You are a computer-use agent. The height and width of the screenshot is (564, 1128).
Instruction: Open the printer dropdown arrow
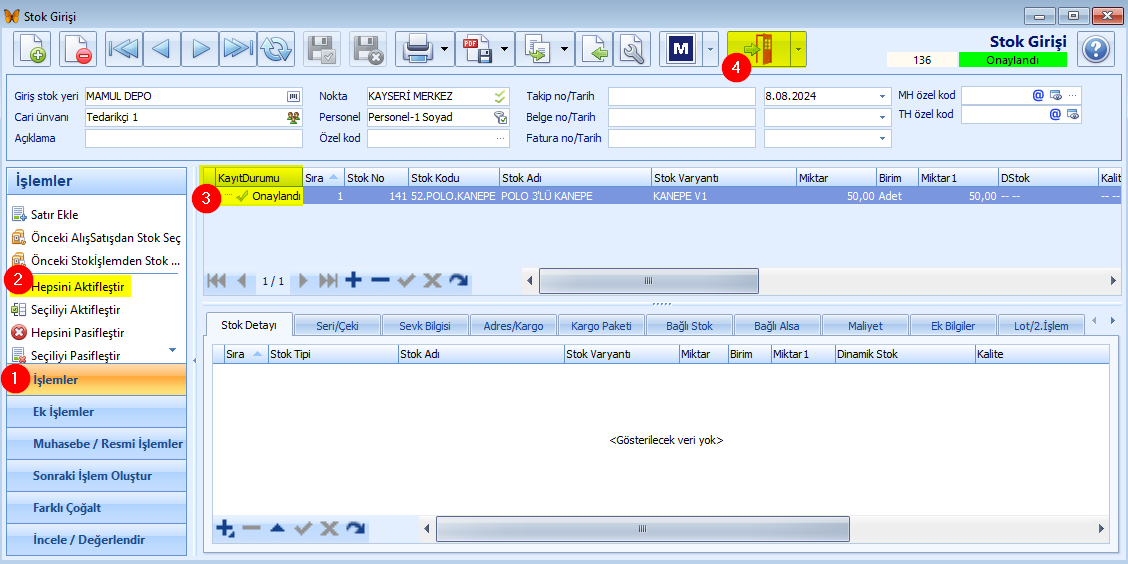(445, 50)
